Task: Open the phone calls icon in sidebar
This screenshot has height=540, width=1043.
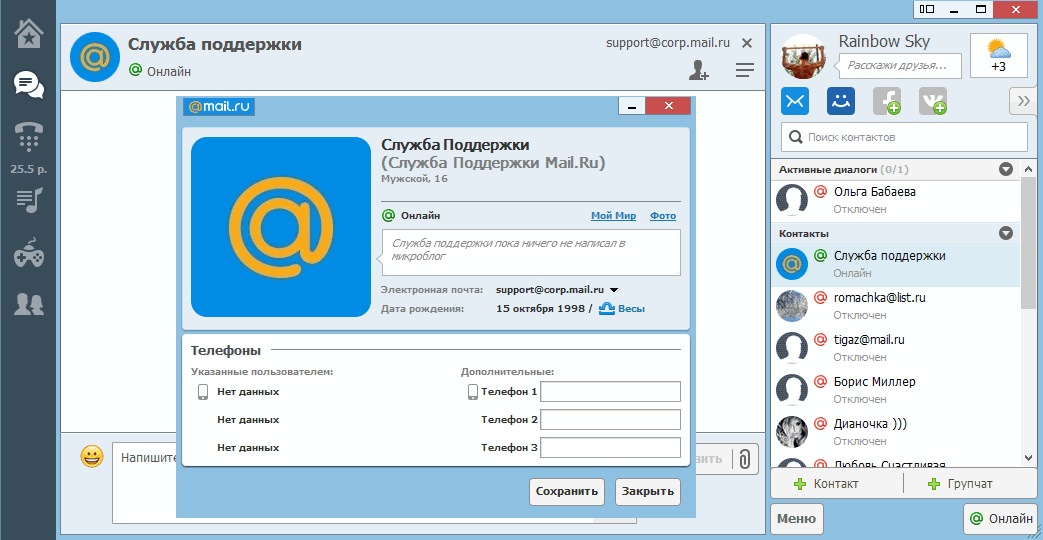Action: point(29,137)
